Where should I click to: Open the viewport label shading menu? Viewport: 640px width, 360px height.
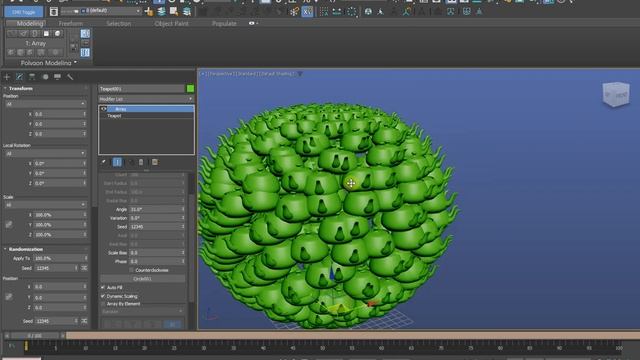[277, 74]
